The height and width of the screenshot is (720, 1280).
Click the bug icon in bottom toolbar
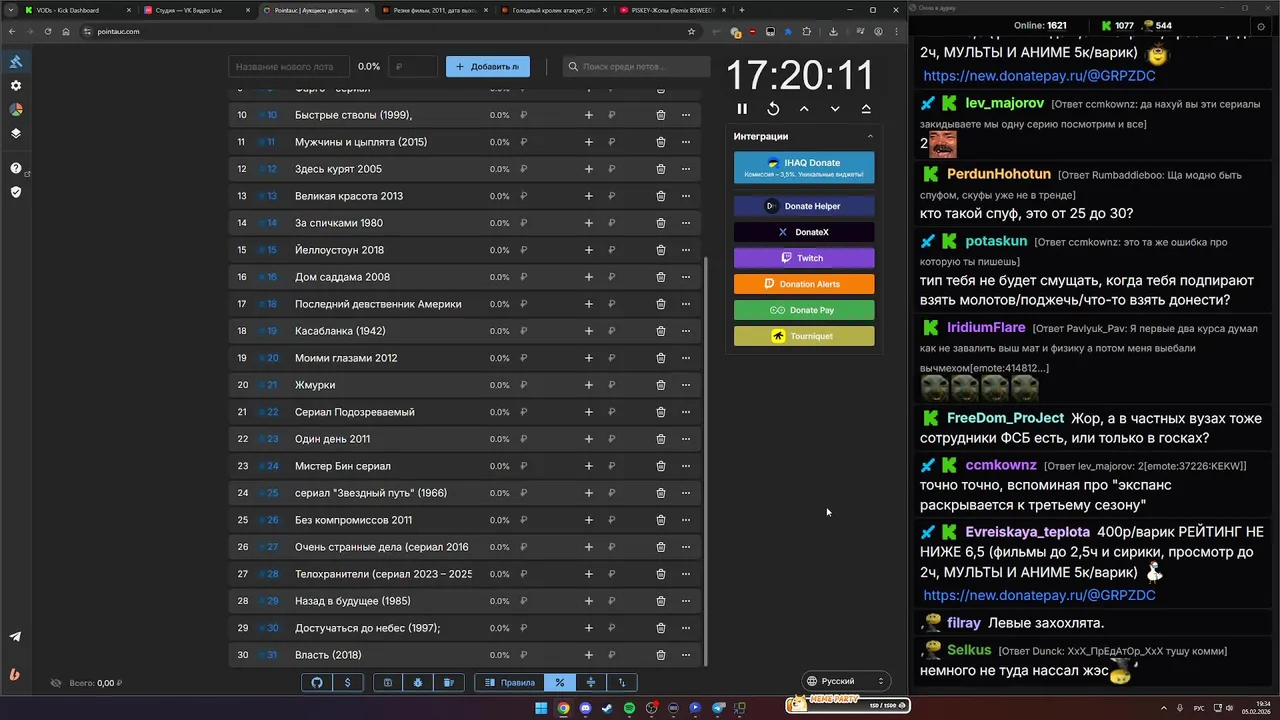click(x=418, y=682)
